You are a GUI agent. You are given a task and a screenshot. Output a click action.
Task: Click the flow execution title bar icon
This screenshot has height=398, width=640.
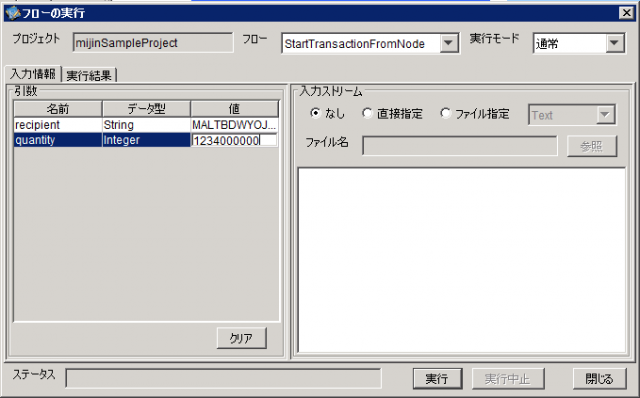point(12,13)
